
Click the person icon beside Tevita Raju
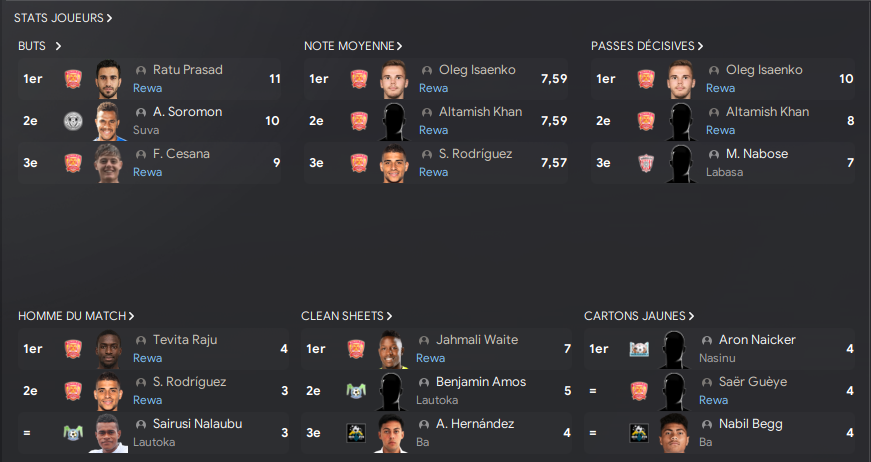(x=141, y=341)
